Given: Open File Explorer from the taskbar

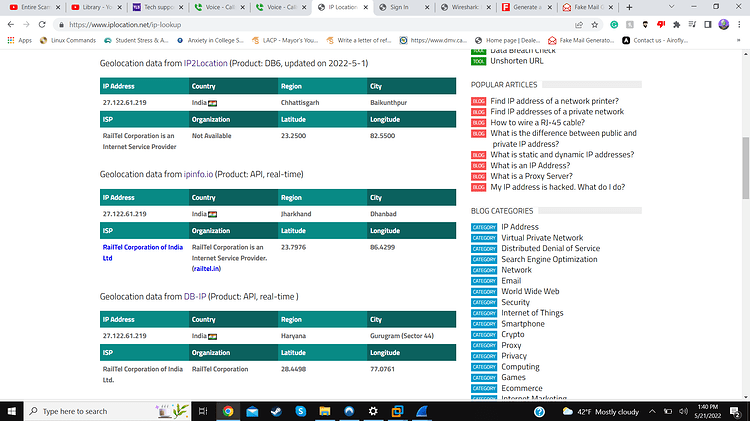Looking at the screenshot, I should 325,411.
